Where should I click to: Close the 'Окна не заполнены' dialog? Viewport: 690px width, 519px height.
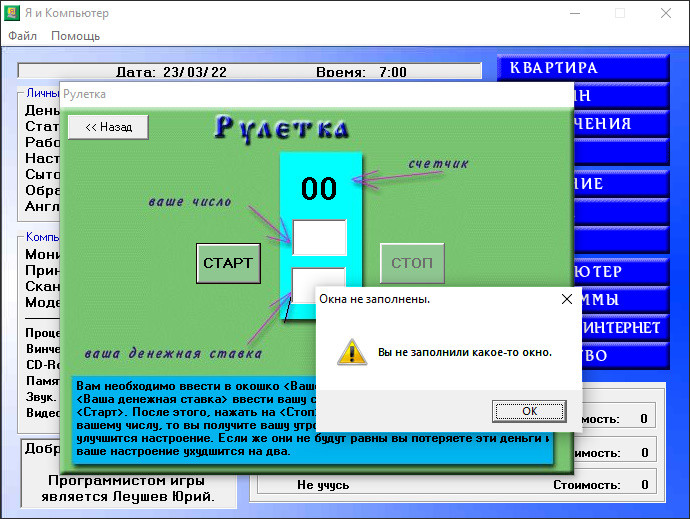tap(567, 299)
